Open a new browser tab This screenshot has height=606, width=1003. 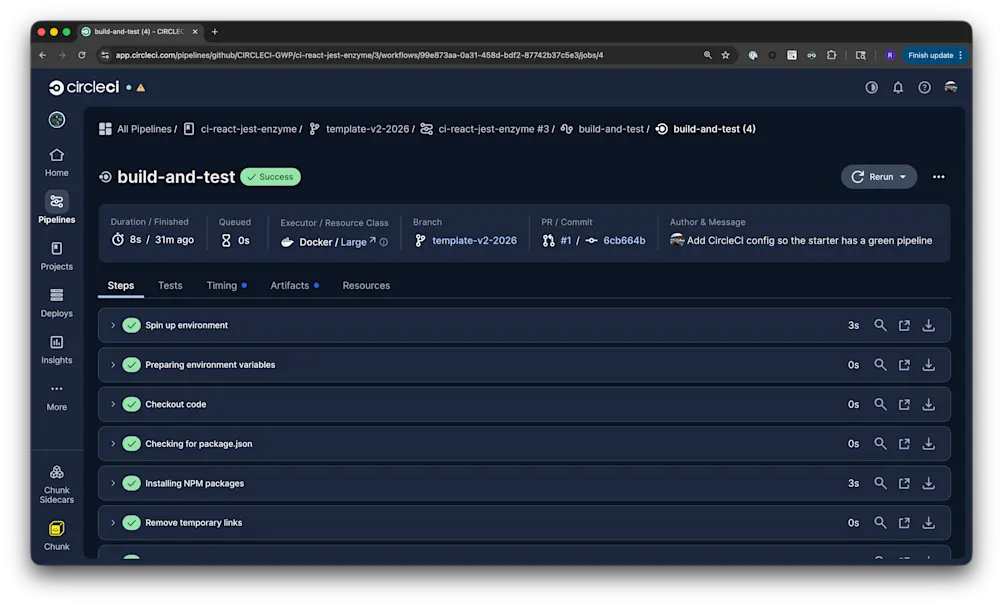pyautogui.click(x=215, y=31)
